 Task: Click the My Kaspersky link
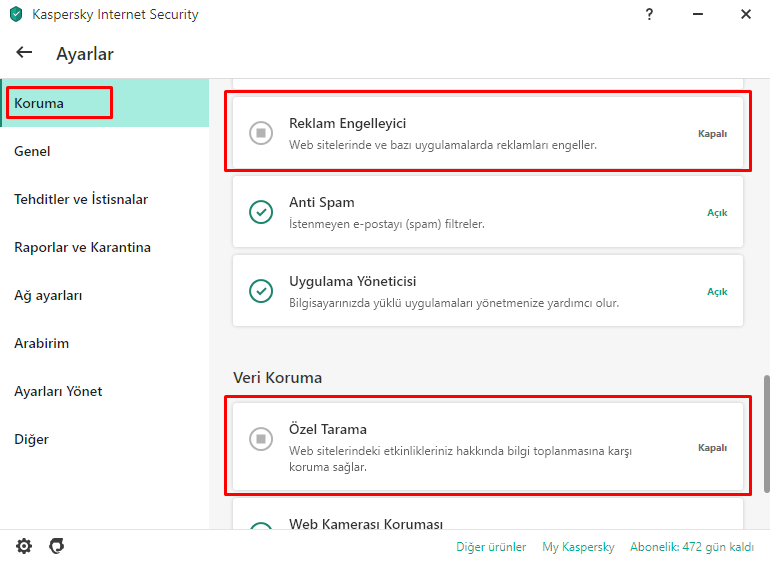(x=578, y=547)
